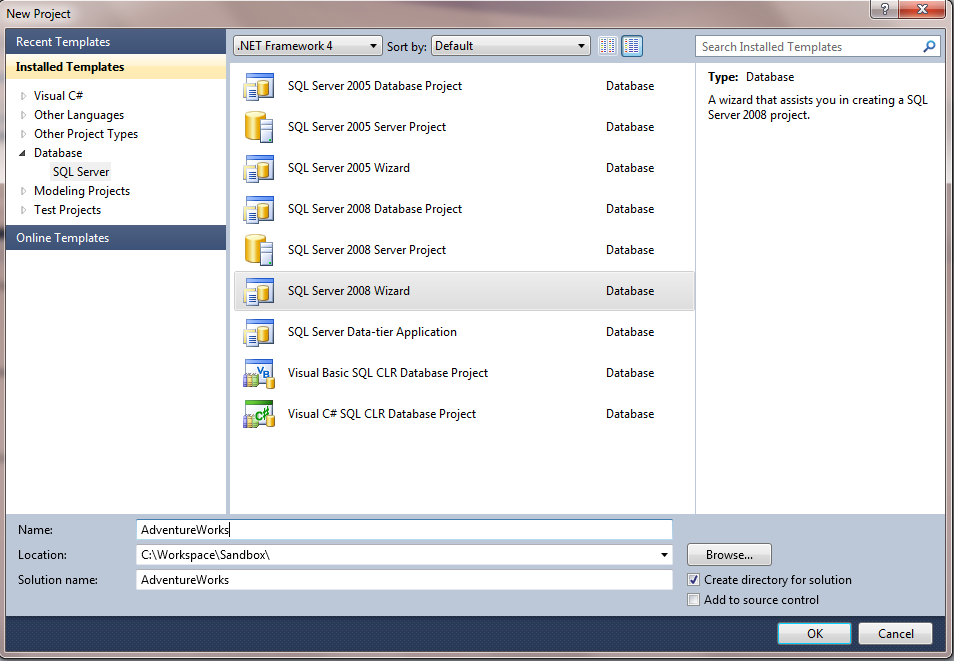Open the .NET Framework 4 dropdown

(x=308, y=46)
